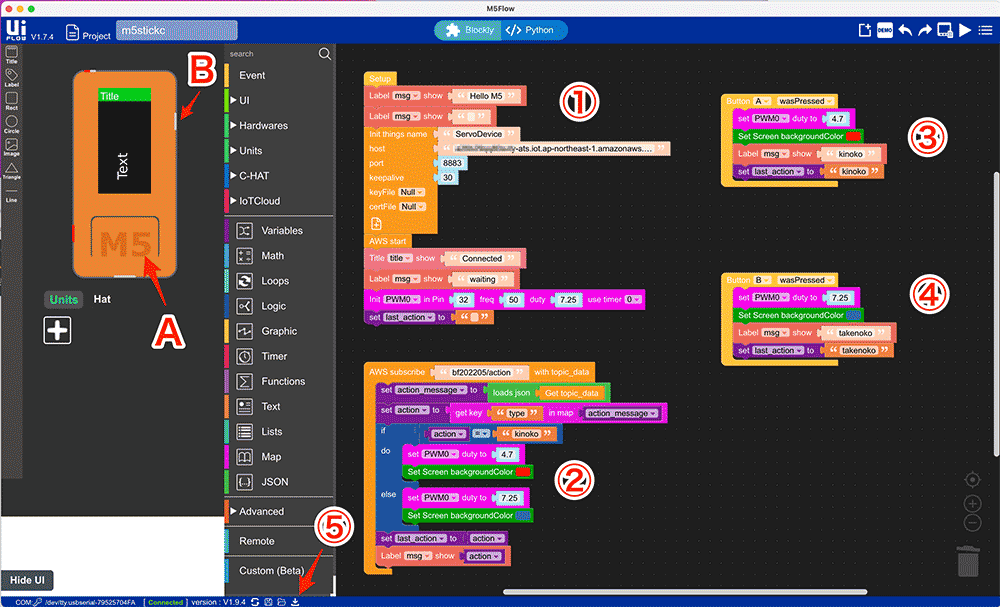This screenshot has height=607, width=1000.
Task: Click the Run (play) button
Action: [965, 30]
